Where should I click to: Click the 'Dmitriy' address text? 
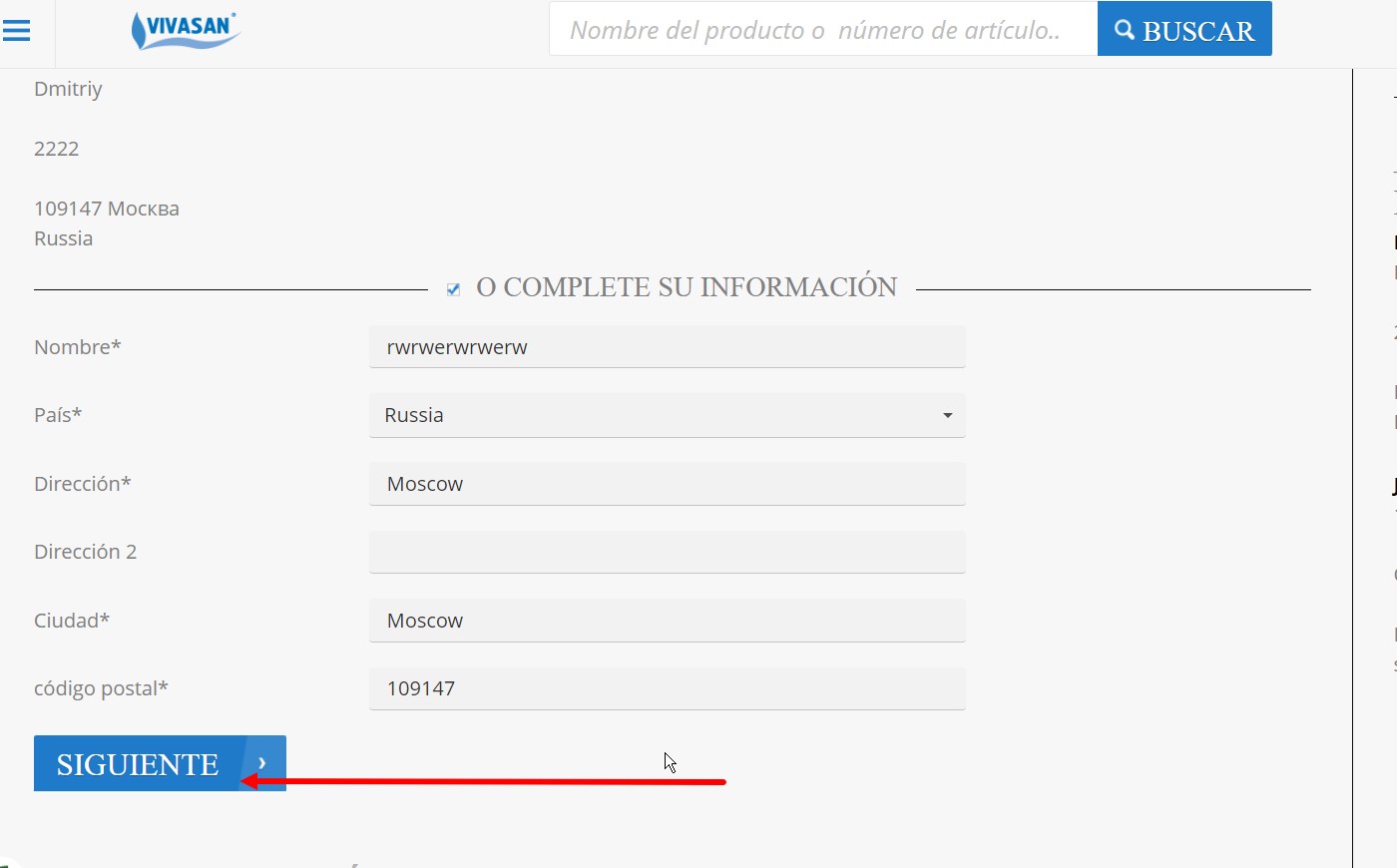[x=68, y=89]
